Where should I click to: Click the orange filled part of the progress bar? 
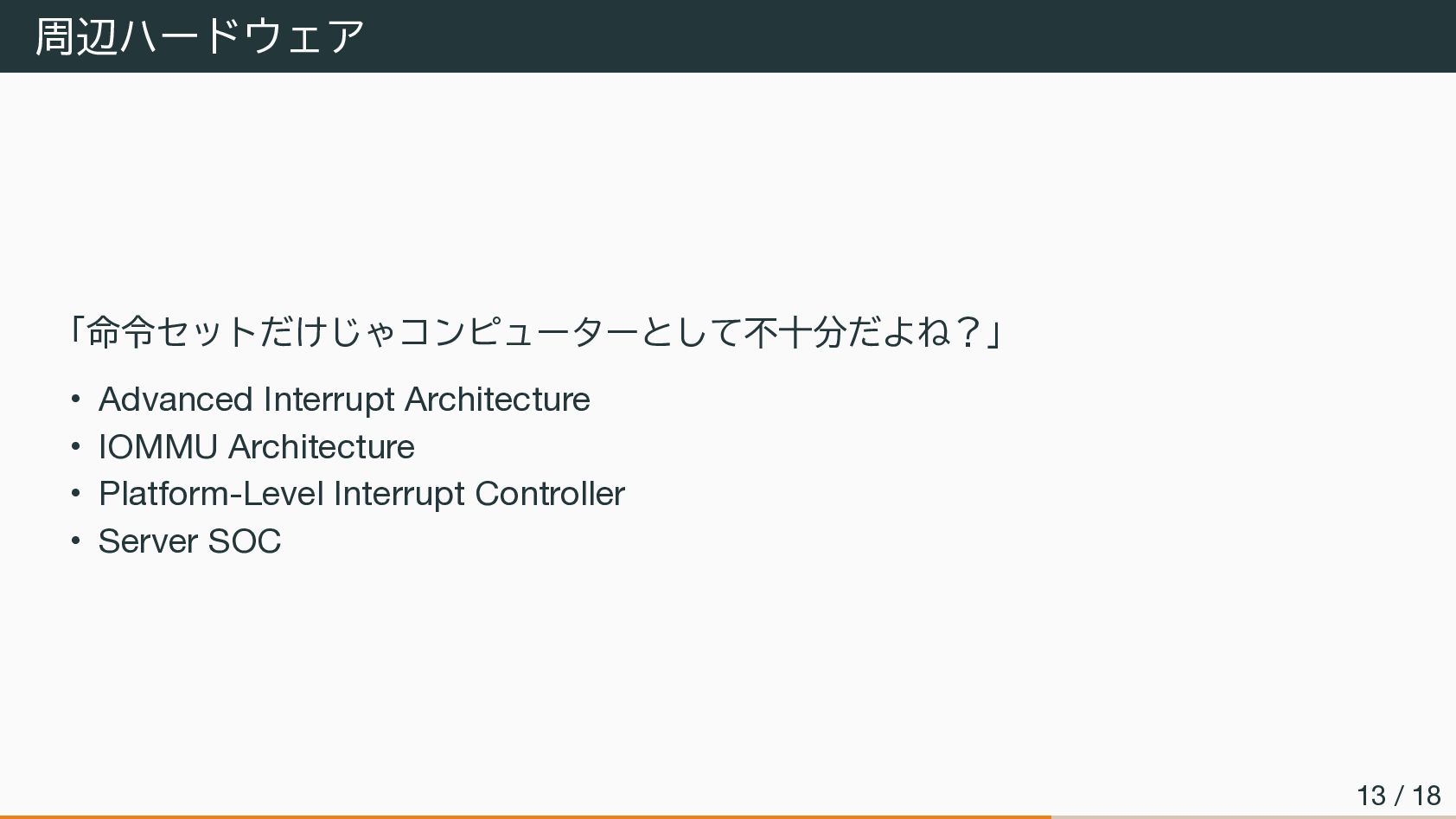[x=526, y=816]
